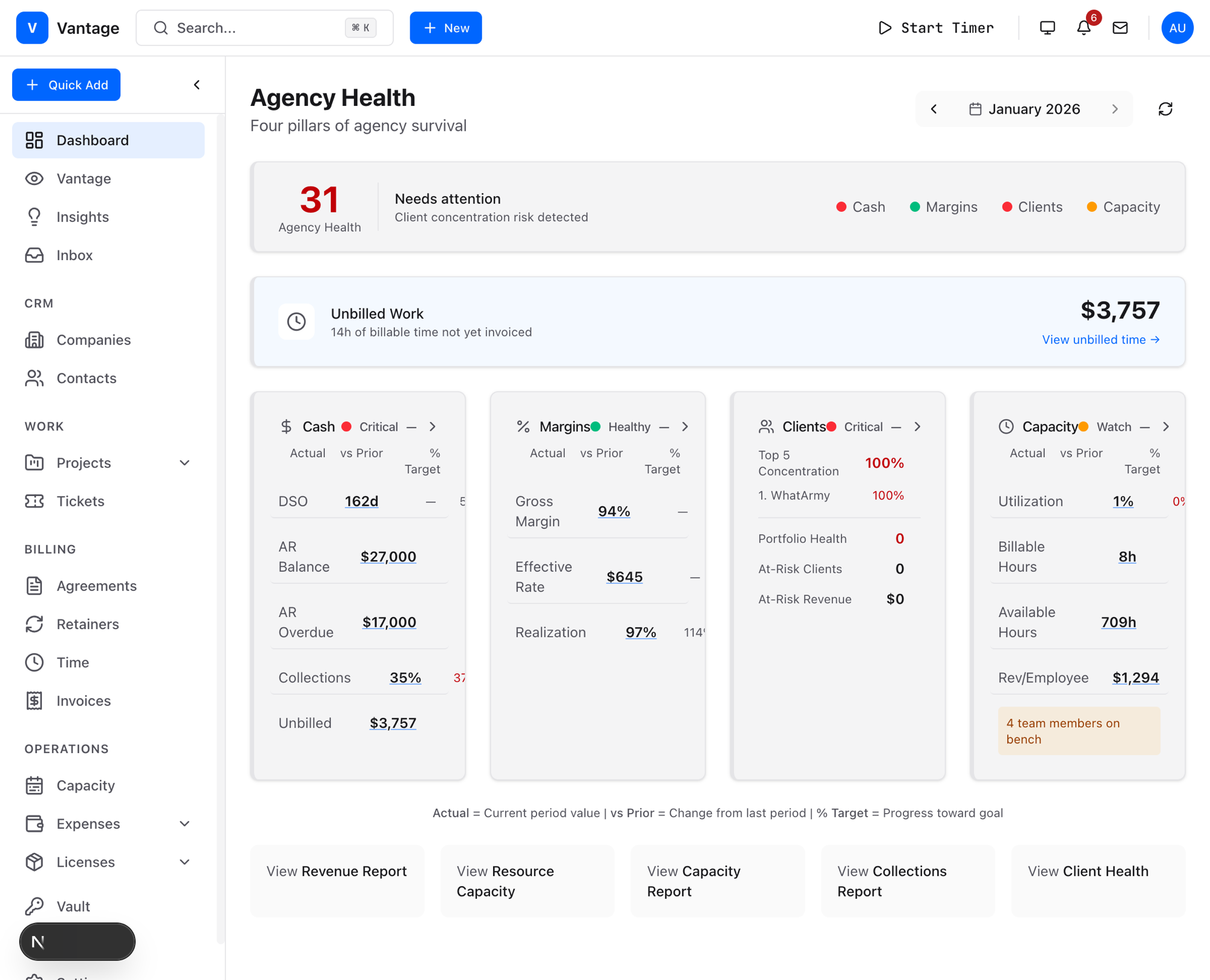Click the Quick Add button
The image size is (1210, 980).
click(x=67, y=85)
